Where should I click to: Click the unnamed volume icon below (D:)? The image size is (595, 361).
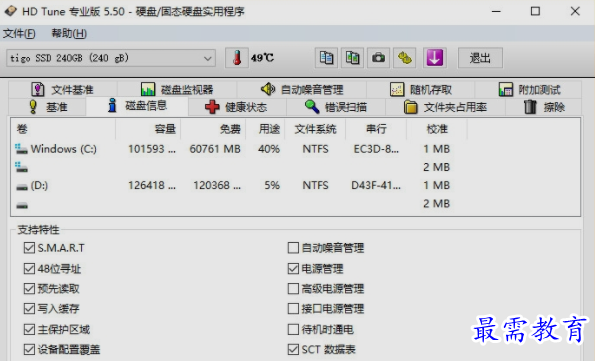[x=22, y=205]
